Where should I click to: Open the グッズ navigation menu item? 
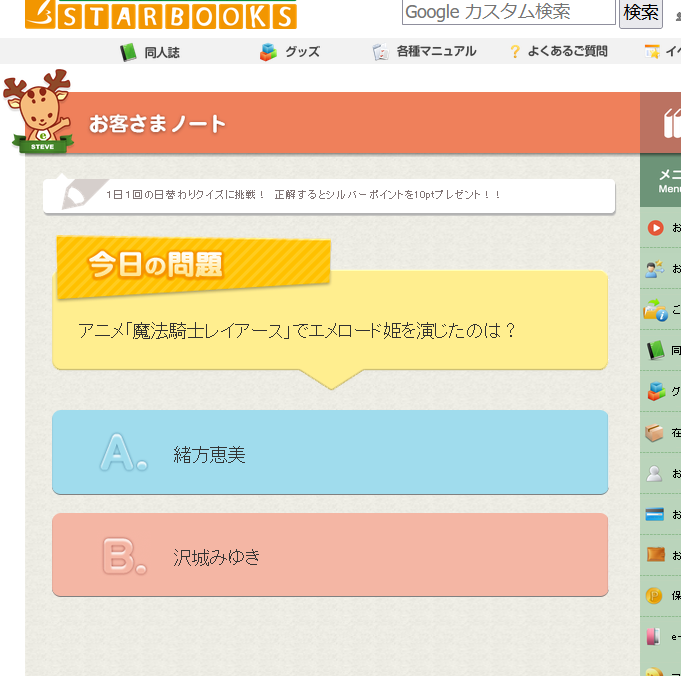pos(290,52)
